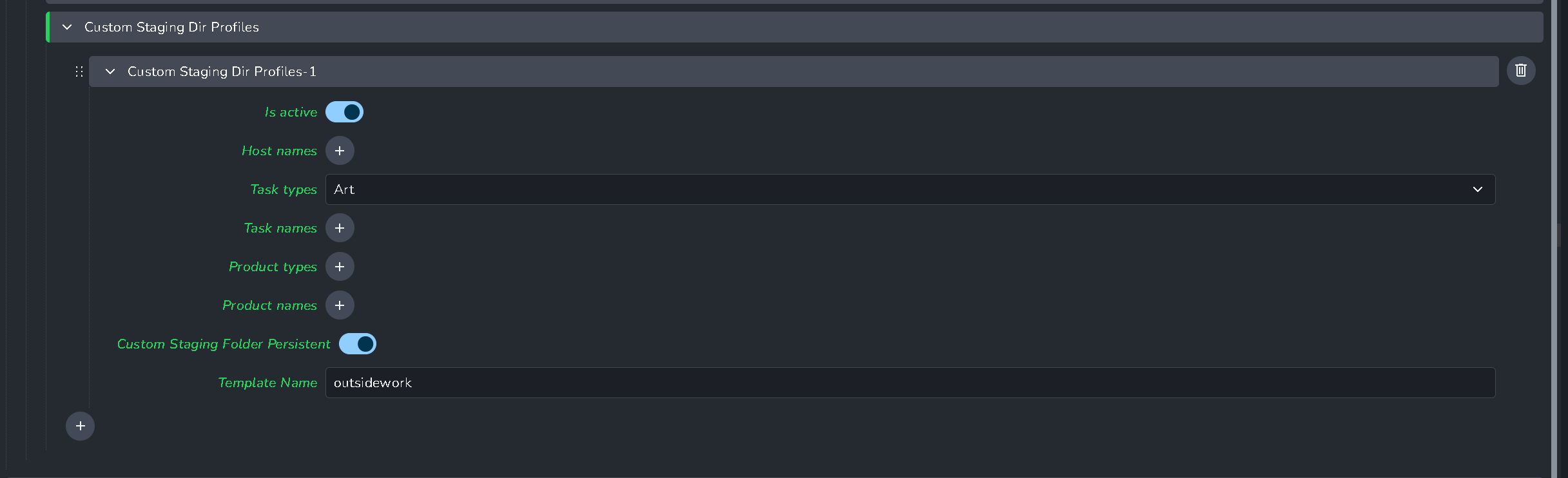Click the Product types label
1568x478 pixels.
point(273,267)
